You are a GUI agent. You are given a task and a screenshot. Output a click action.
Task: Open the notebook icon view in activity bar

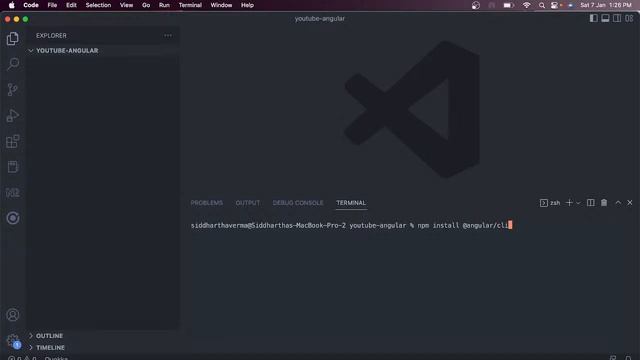point(13,167)
